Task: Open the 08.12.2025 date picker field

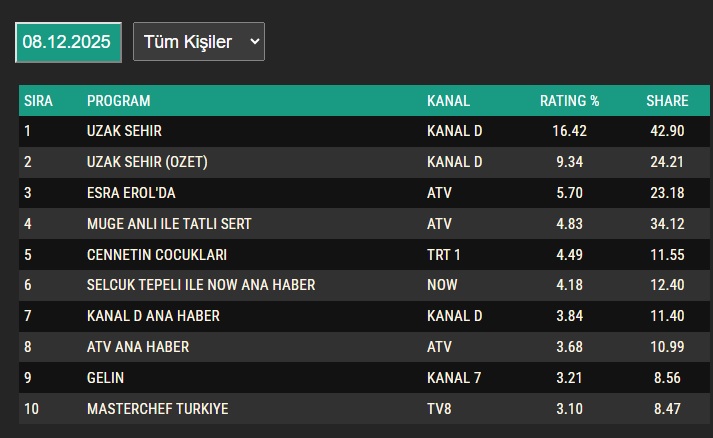Action: coord(68,42)
